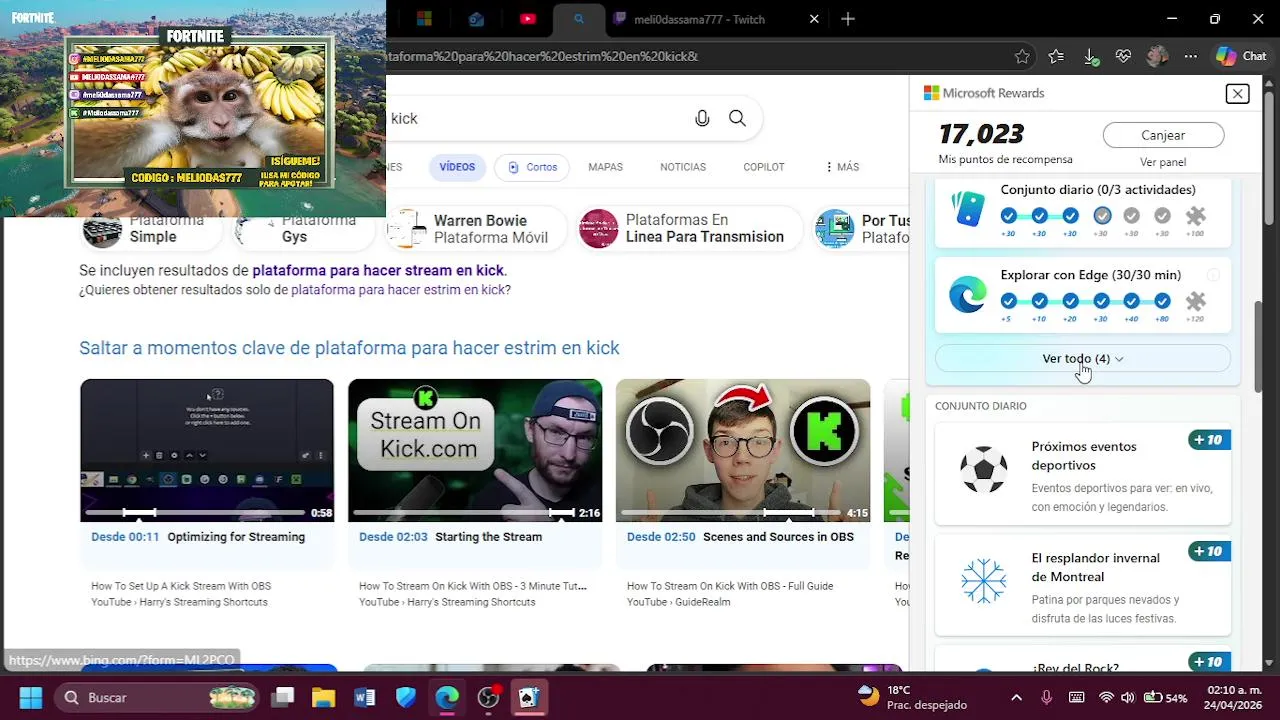This screenshot has width=1280, height=720.
Task: Click the snowflake activity icon
Action: 983,581
